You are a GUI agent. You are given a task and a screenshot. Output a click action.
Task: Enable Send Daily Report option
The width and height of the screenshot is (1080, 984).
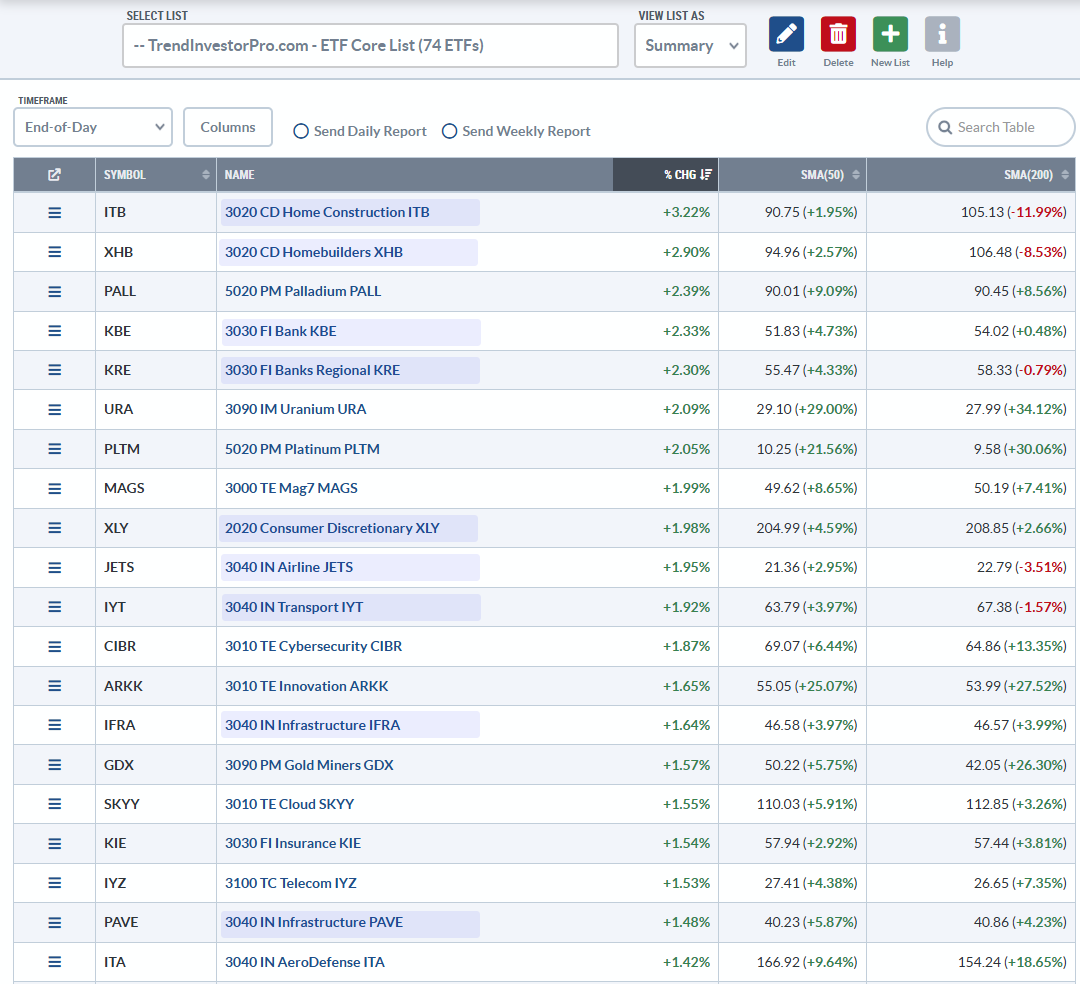tap(301, 131)
